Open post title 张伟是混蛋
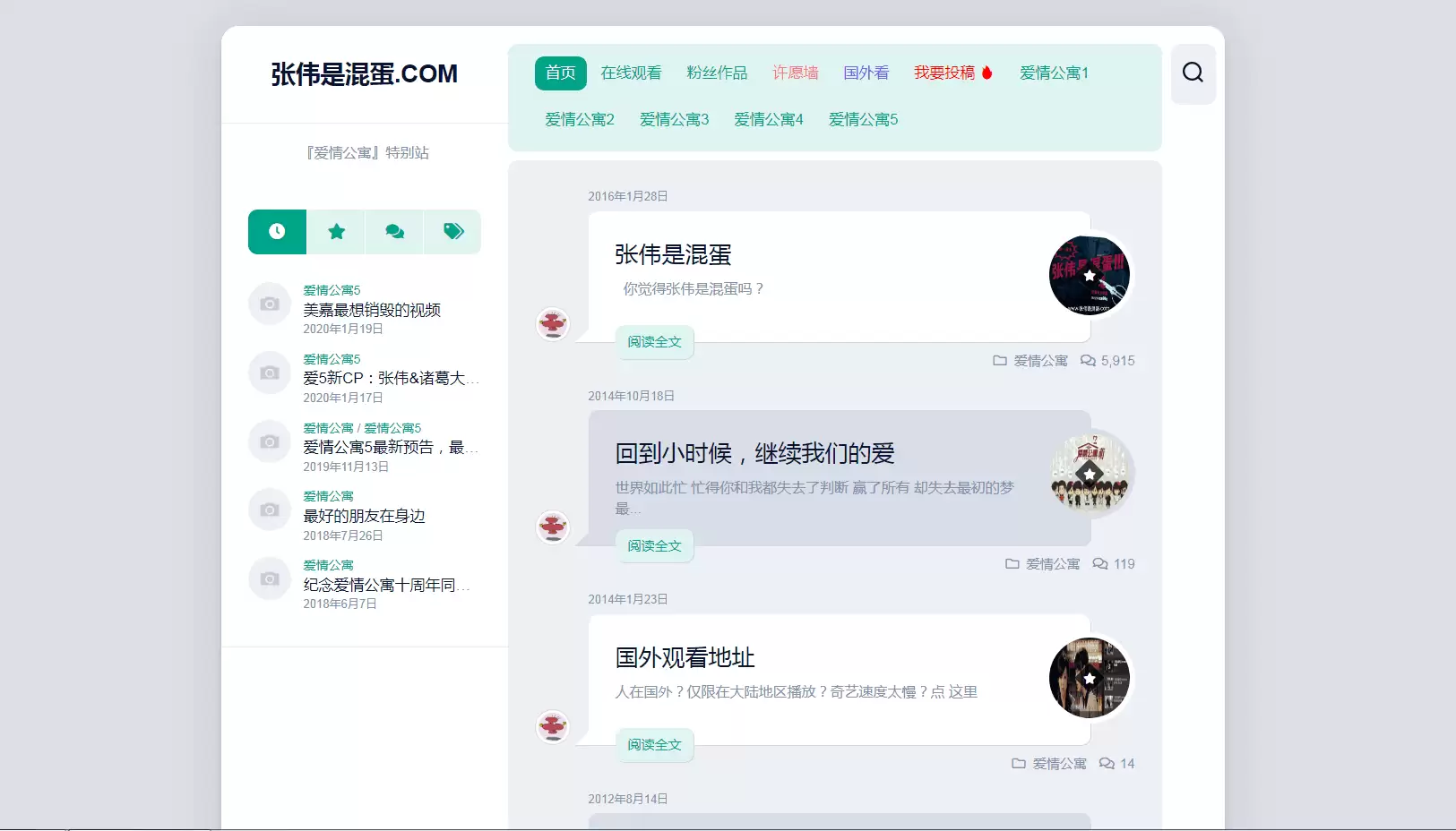Viewport: 1456px width, 831px height. pyautogui.click(x=674, y=255)
